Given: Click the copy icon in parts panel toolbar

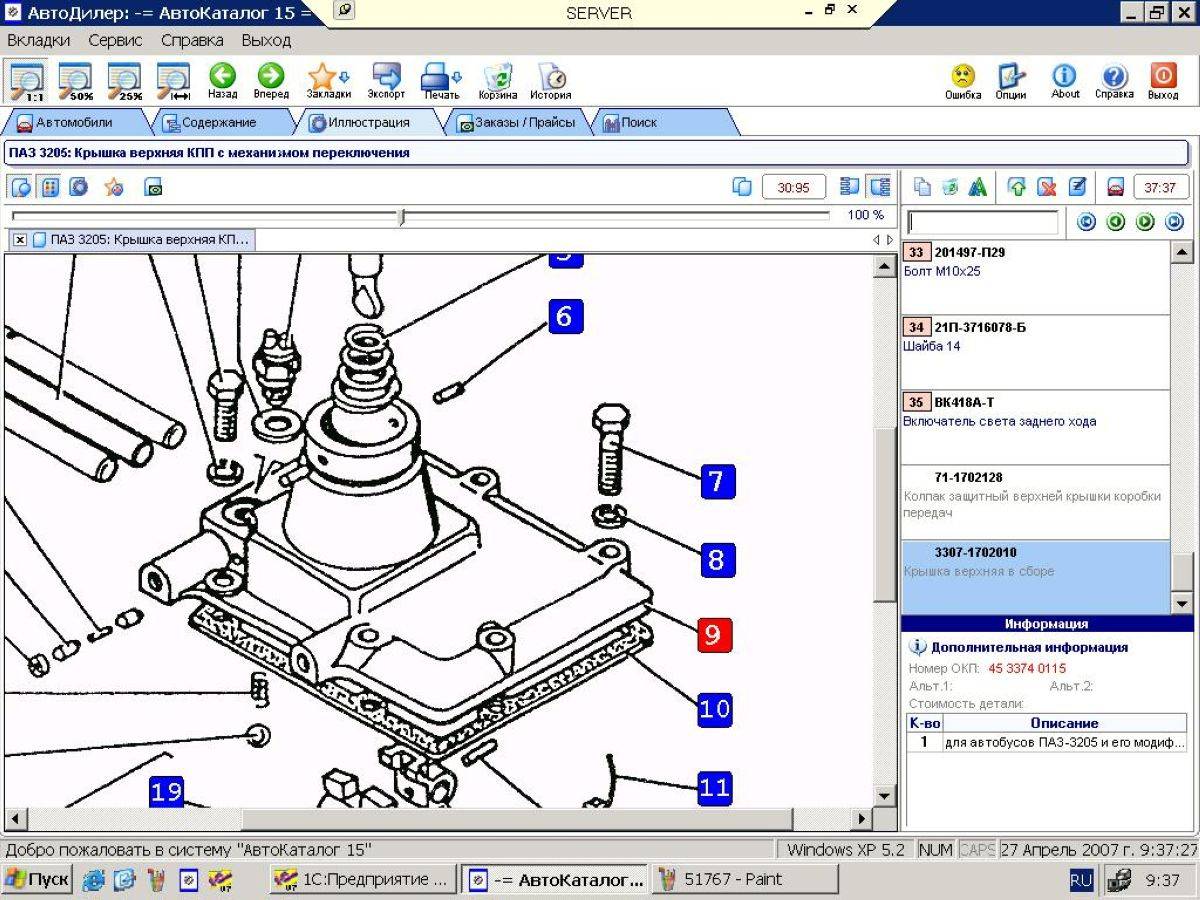Looking at the screenshot, I should point(922,187).
